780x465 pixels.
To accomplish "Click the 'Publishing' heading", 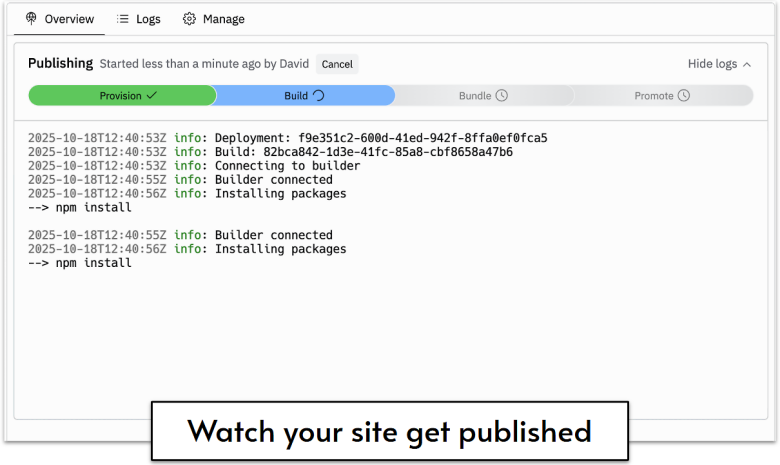I will pyautogui.click(x=60, y=64).
